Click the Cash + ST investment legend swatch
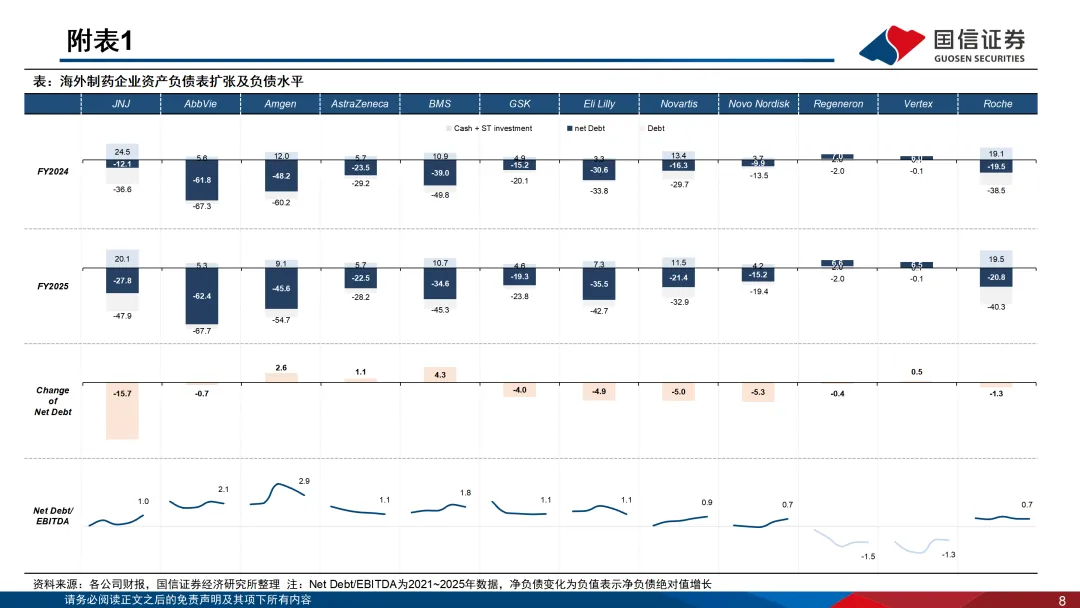Screen dimensions: 1080x608 tap(448, 129)
